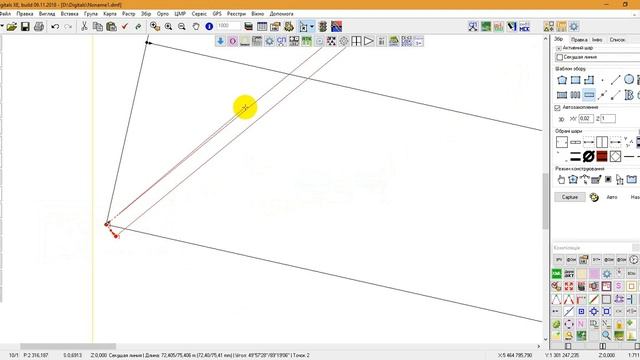The width and height of the screenshot is (640, 360).
Task: Select the hand pan tool
Action: 196,27
